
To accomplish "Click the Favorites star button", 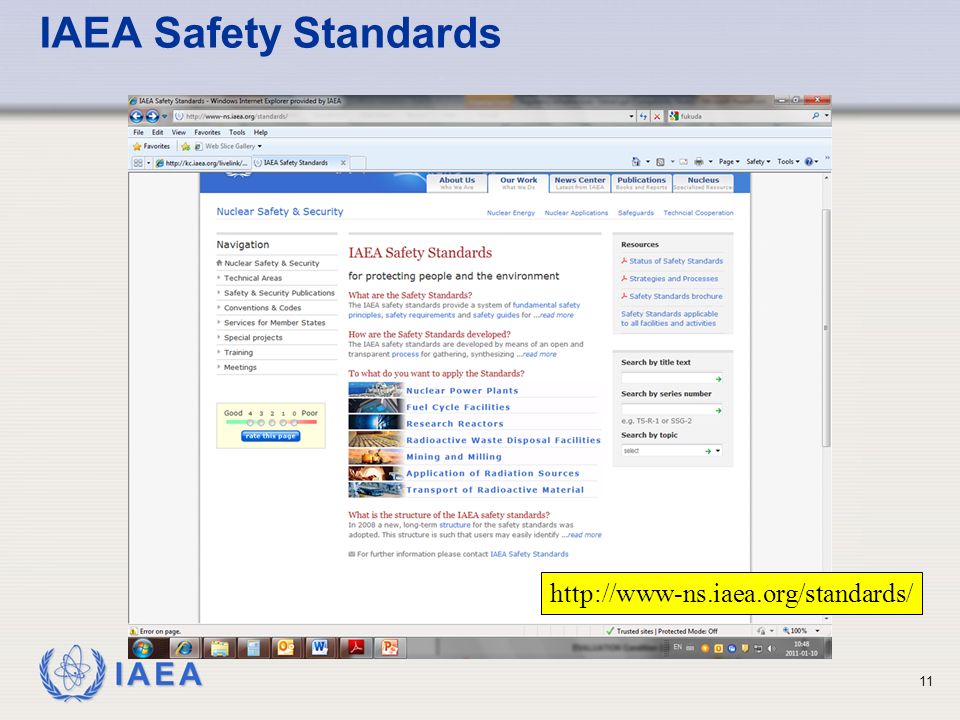I will tap(151, 146).
